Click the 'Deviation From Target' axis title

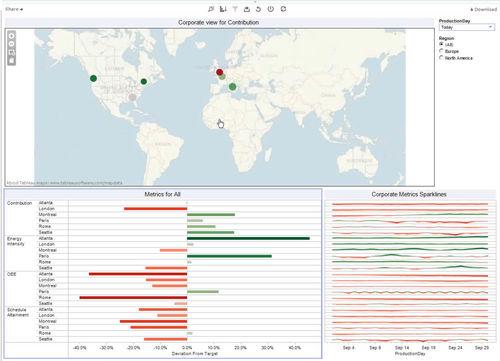pos(195,353)
